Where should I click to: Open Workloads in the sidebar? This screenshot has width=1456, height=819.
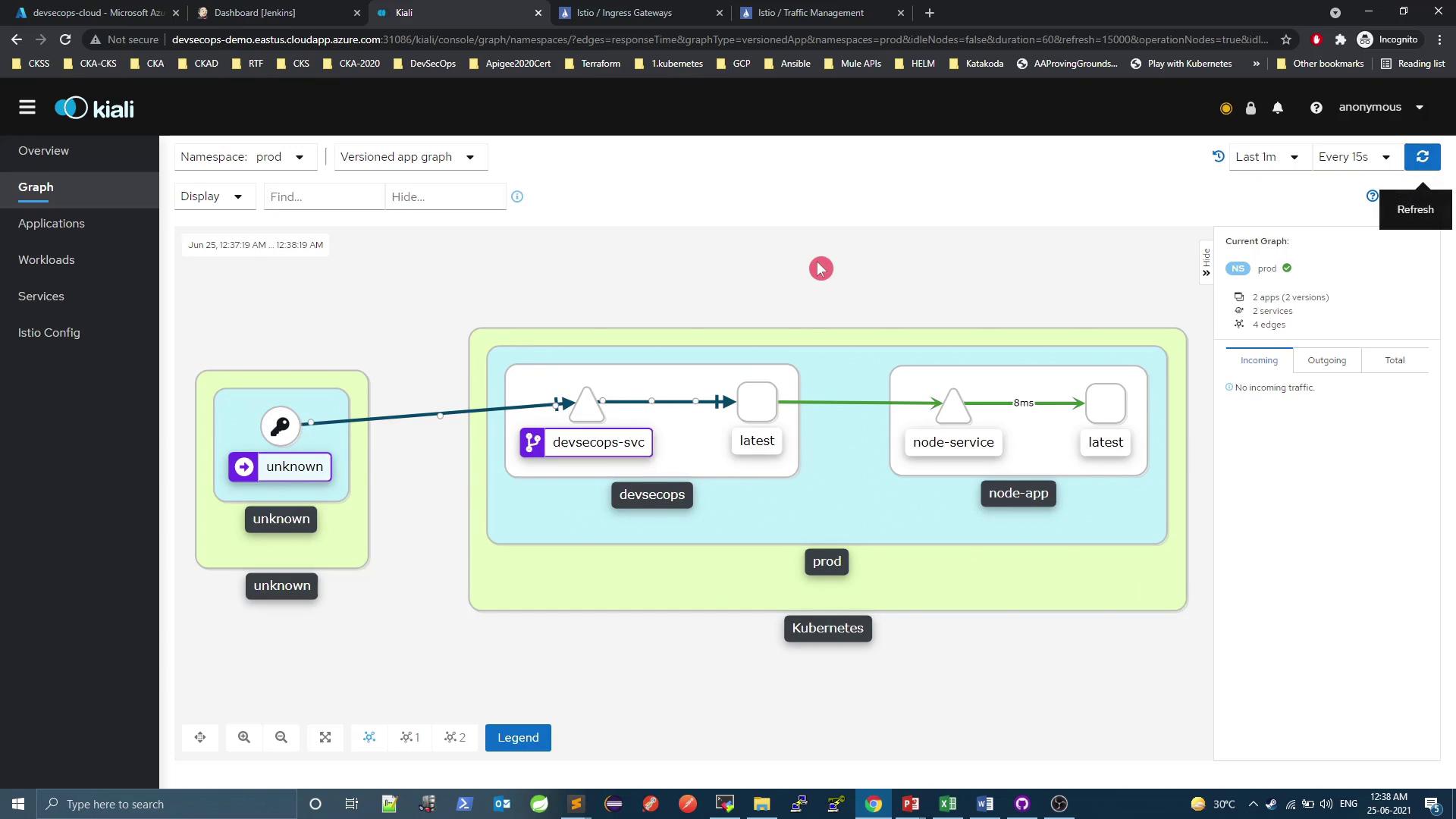click(x=46, y=260)
